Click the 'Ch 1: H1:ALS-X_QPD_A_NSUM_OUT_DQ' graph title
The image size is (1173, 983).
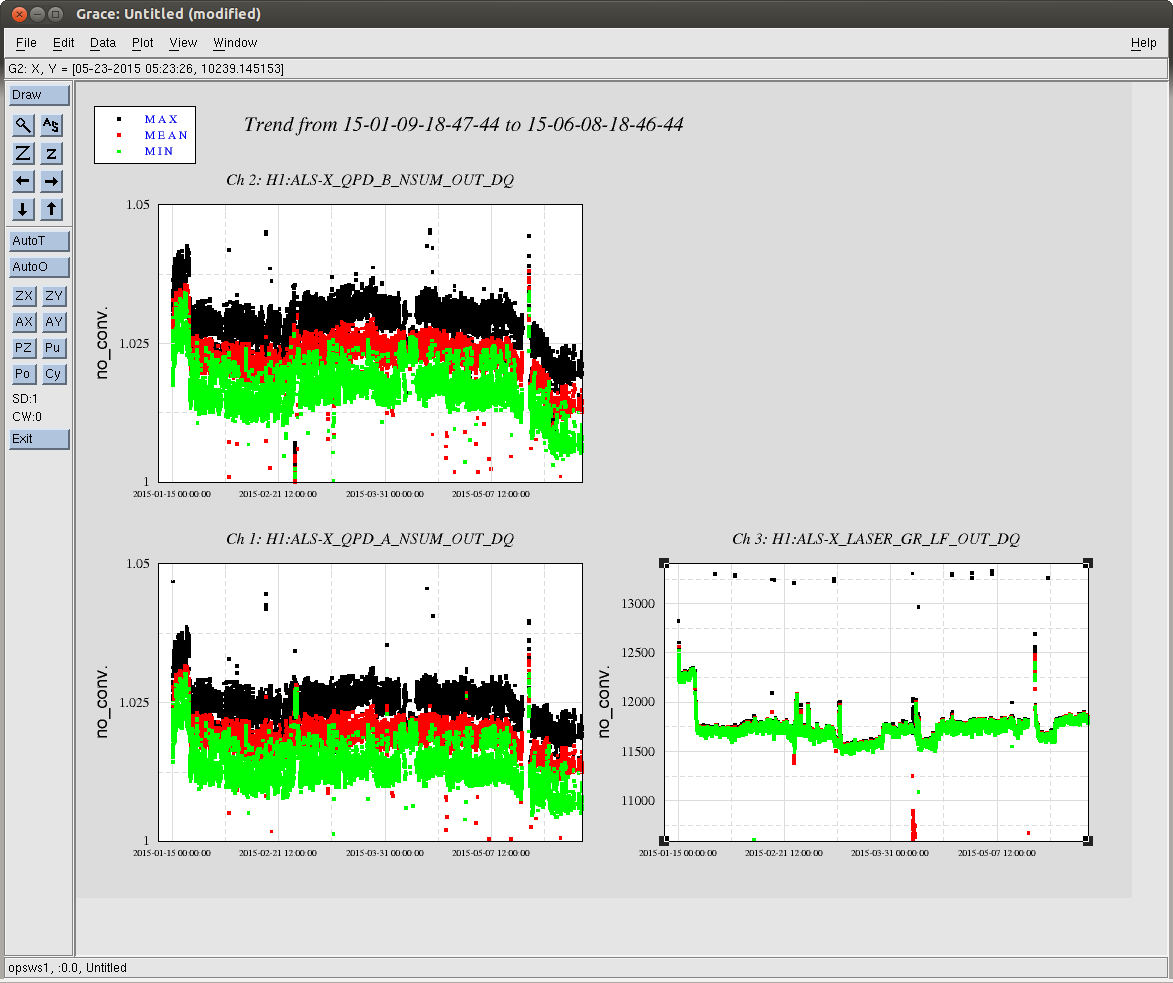click(x=370, y=539)
